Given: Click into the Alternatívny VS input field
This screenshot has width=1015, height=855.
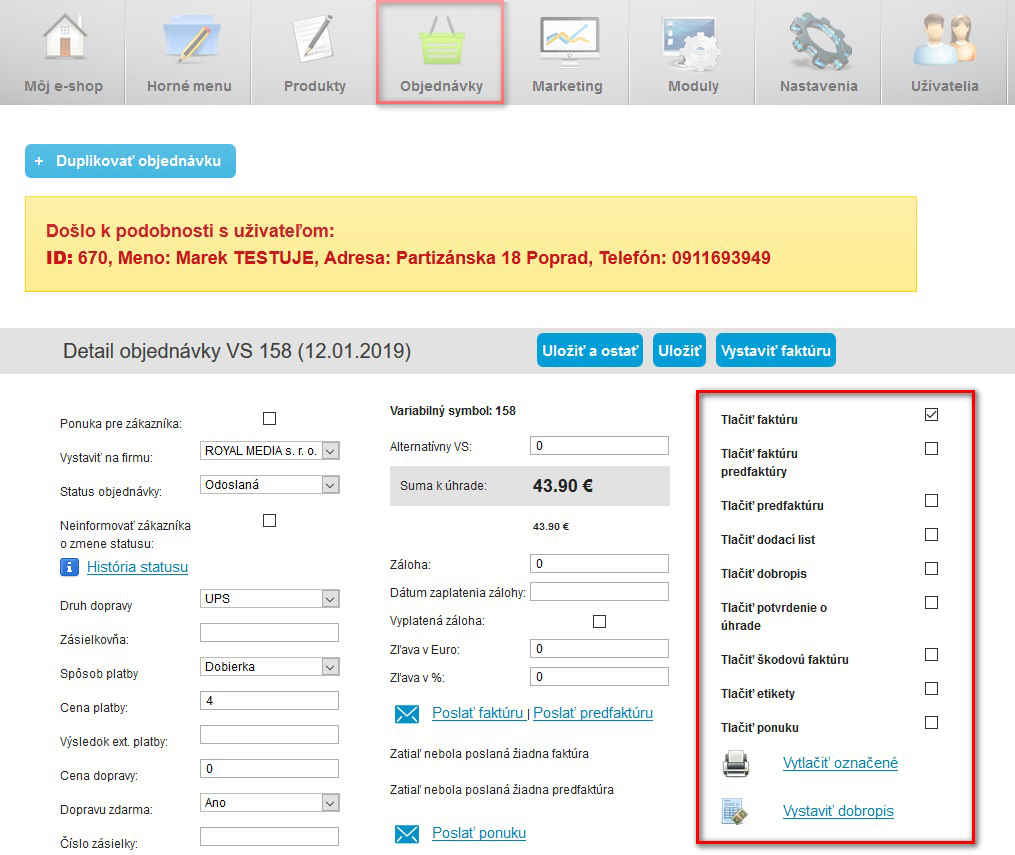Looking at the screenshot, I should (599, 446).
